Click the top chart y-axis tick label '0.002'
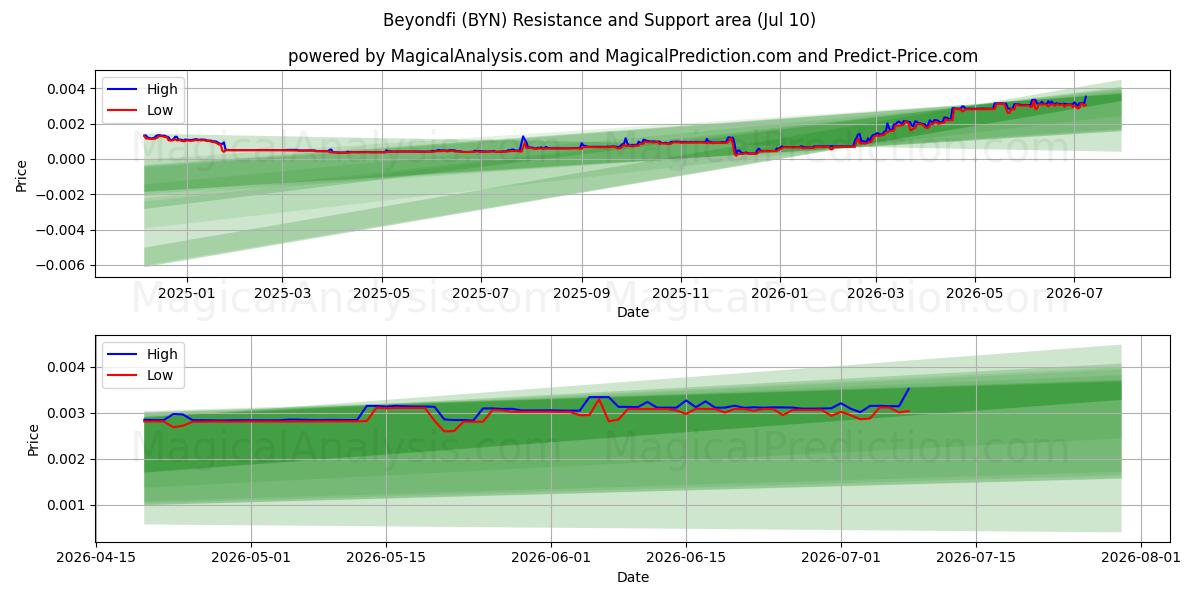Viewport: 1200px width, 600px height. [x=68, y=124]
